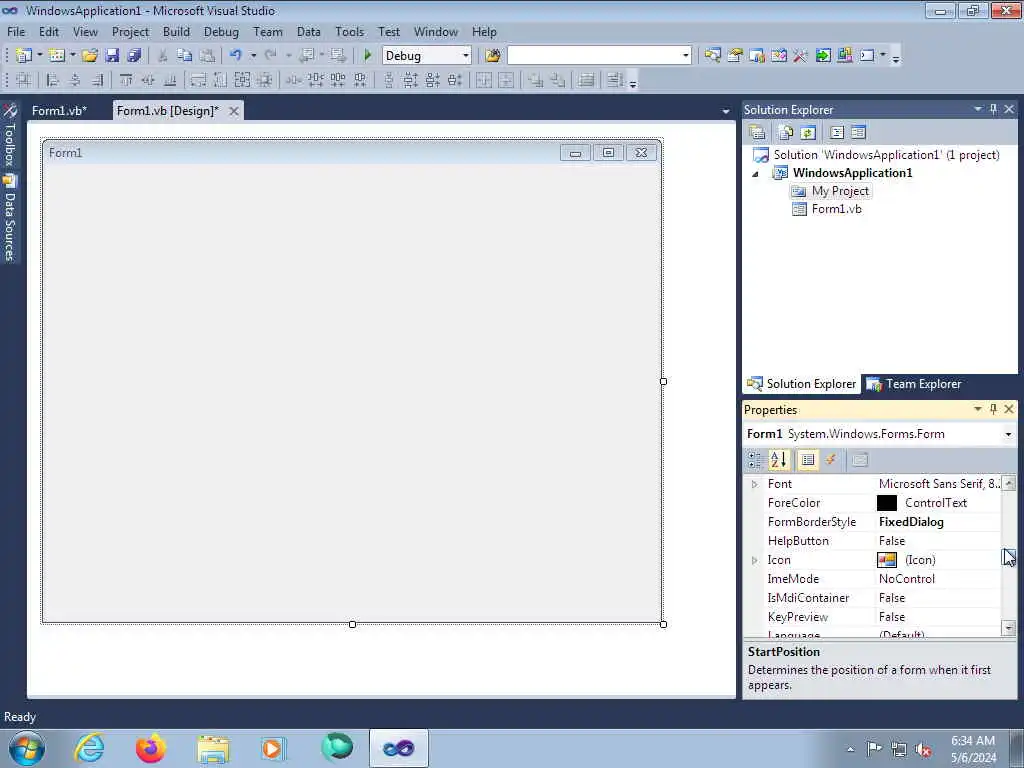Open the File menu
Image resolution: width=1024 pixels, height=768 pixels.
(x=16, y=31)
